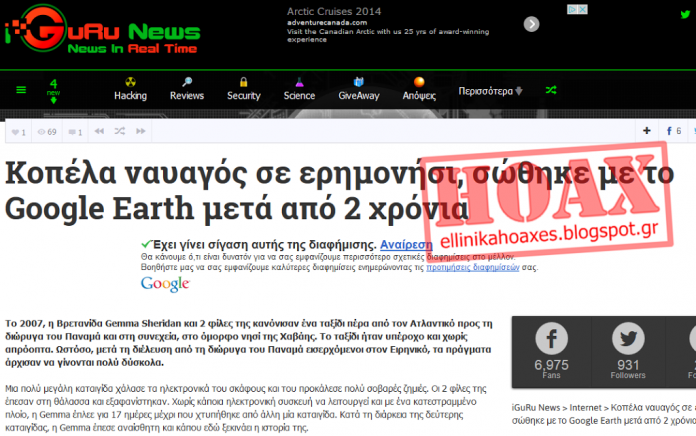Click the Απόψεις orange ball icon
This screenshot has width=696, height=436.
[419, 82]
